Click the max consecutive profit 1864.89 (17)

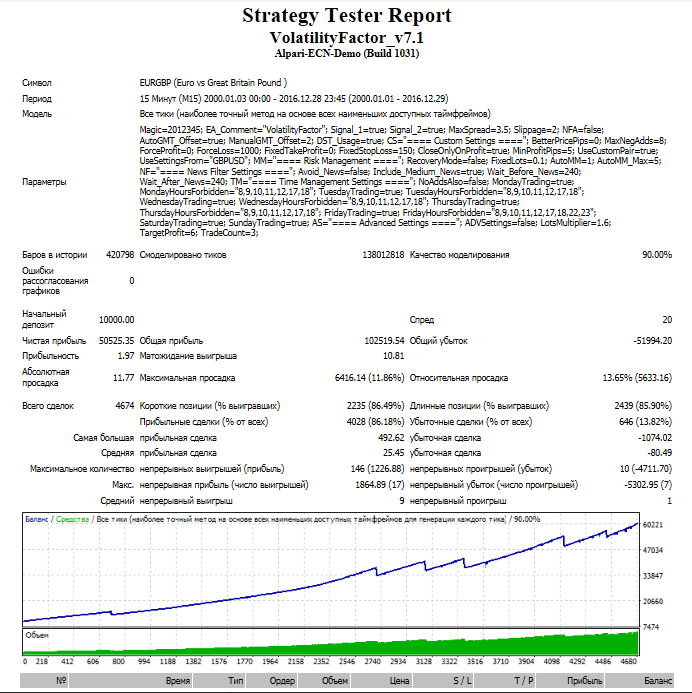point(380,485)
